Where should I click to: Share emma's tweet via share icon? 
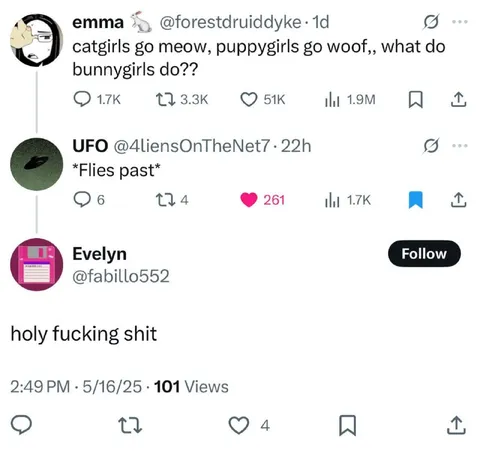click(x=458, y=99)
